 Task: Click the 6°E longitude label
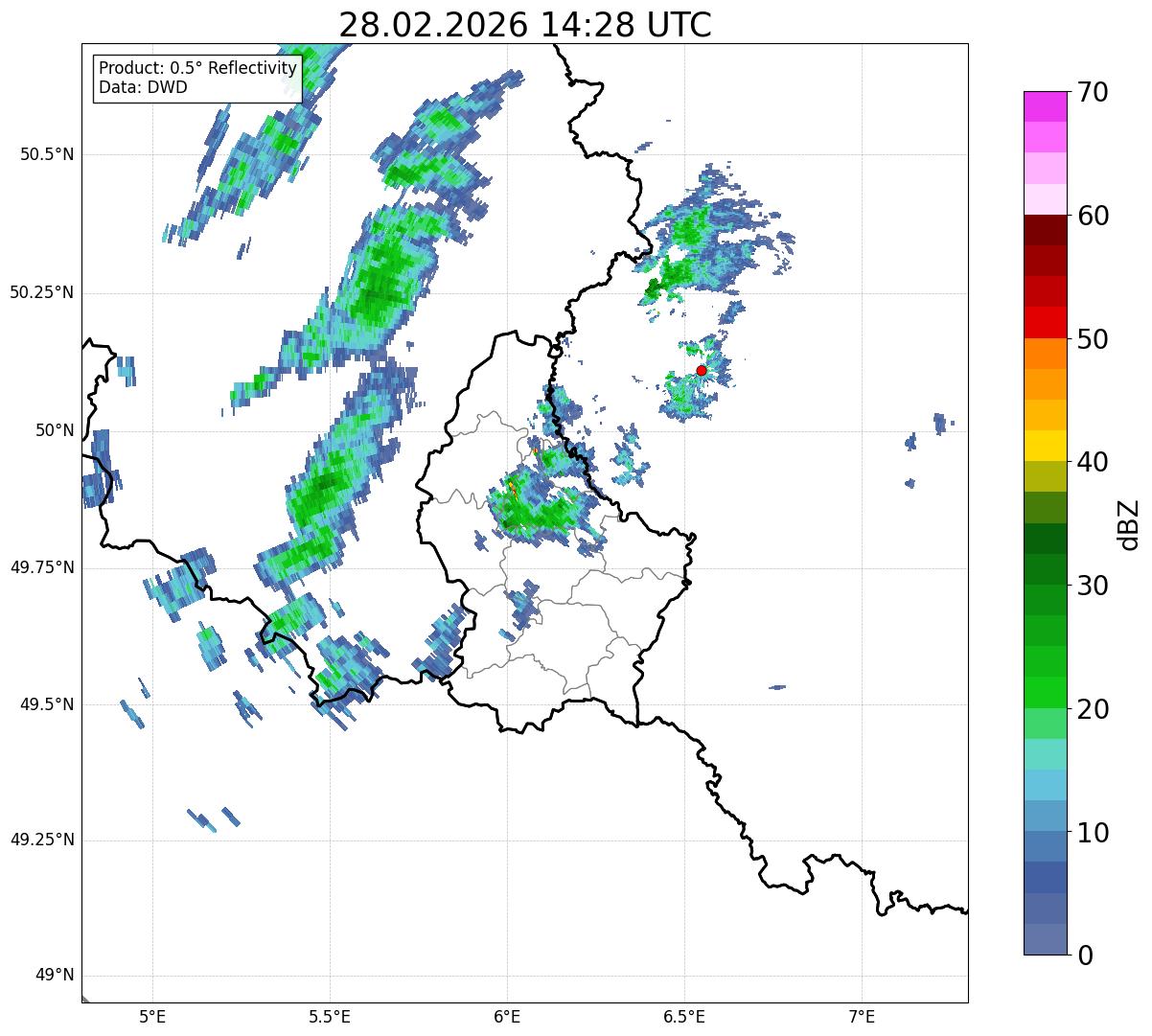pyautogui.click(x=507, y=1016)
